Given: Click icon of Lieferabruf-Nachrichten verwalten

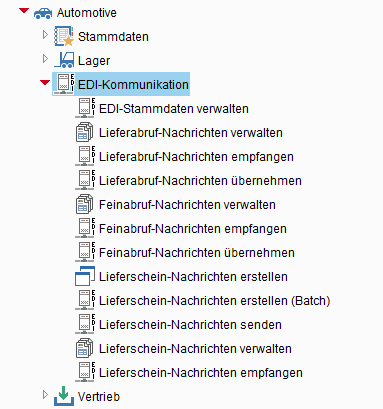Looking at the screenshot, I should coord(84,132).
